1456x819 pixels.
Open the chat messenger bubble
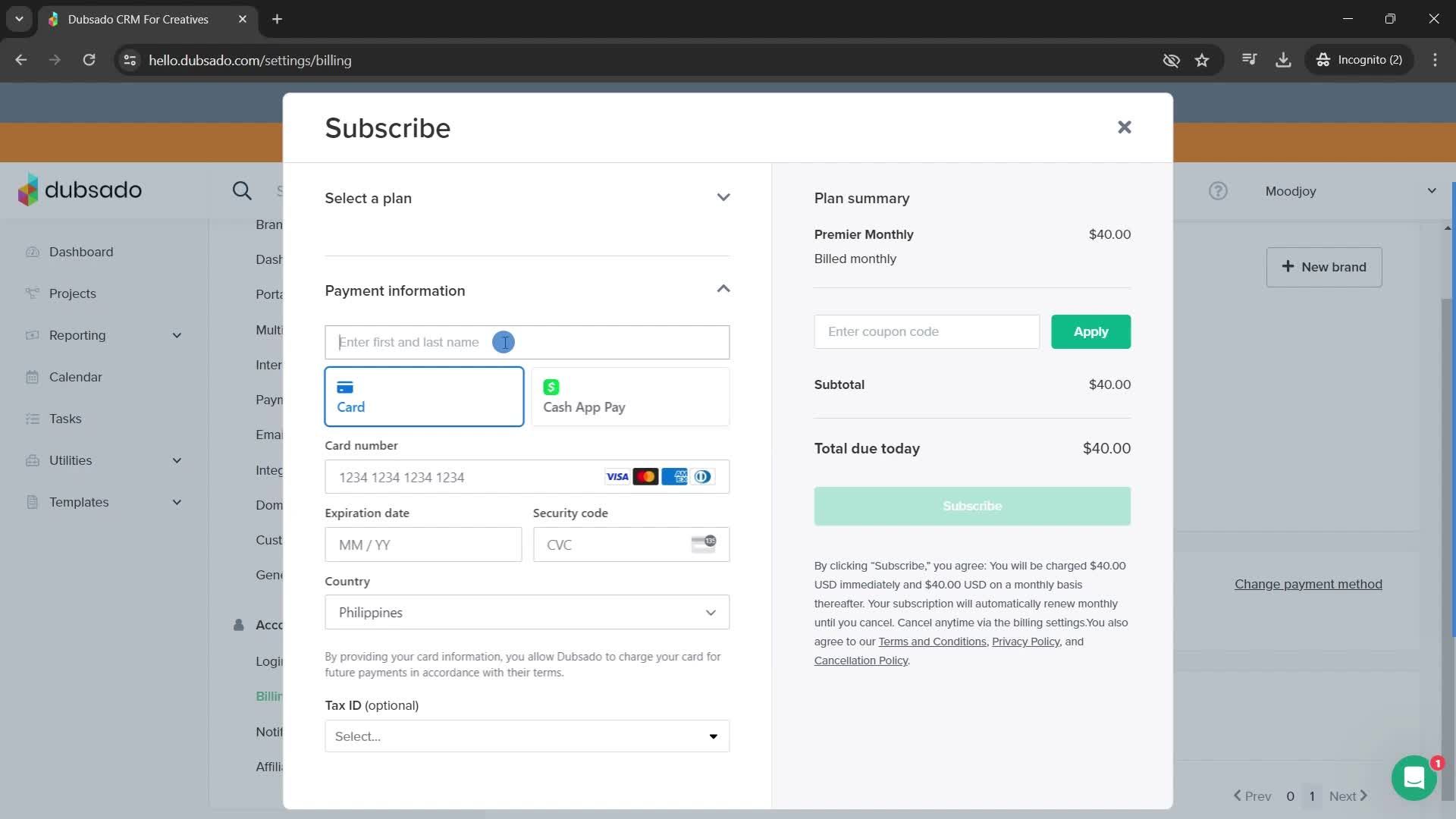point(1414,778)
